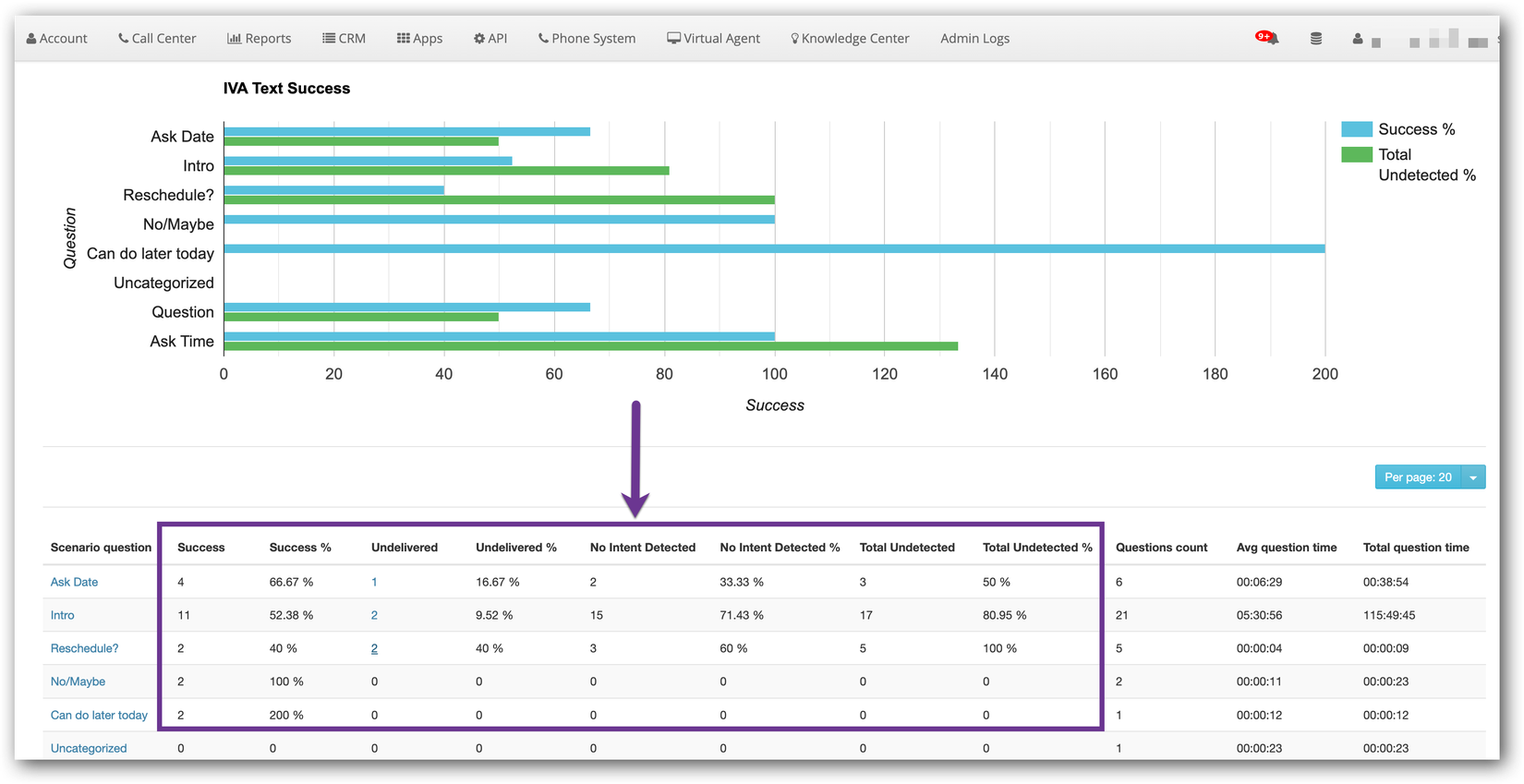Click the database stack icon
1524x784 pixels.
tap(1316, 39)
